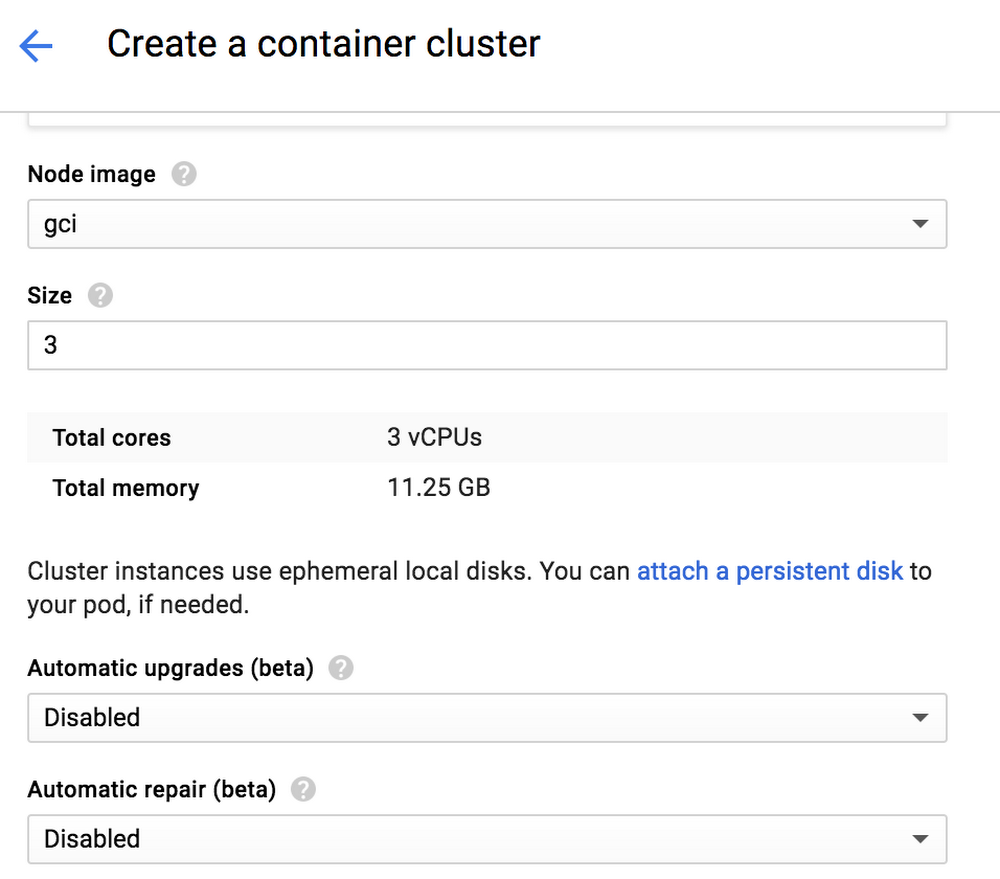View help for Node image

184,174
